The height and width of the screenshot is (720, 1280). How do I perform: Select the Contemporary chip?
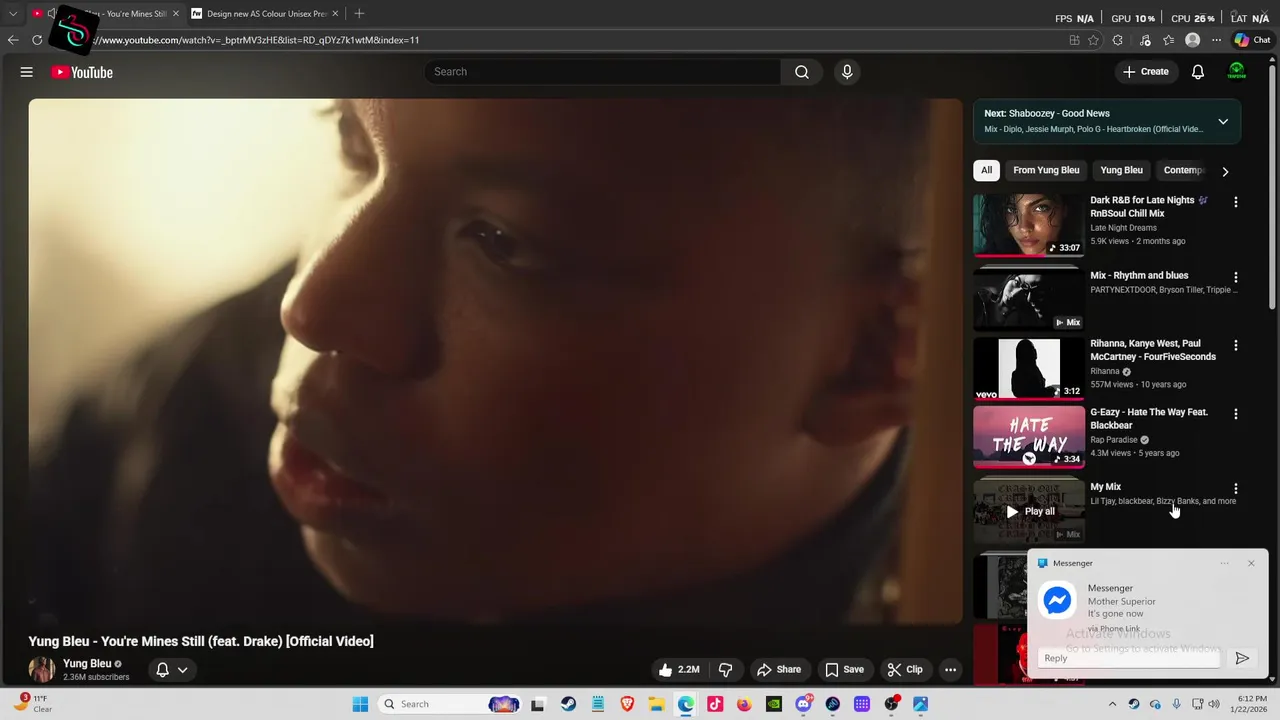tap(1181, 170)
